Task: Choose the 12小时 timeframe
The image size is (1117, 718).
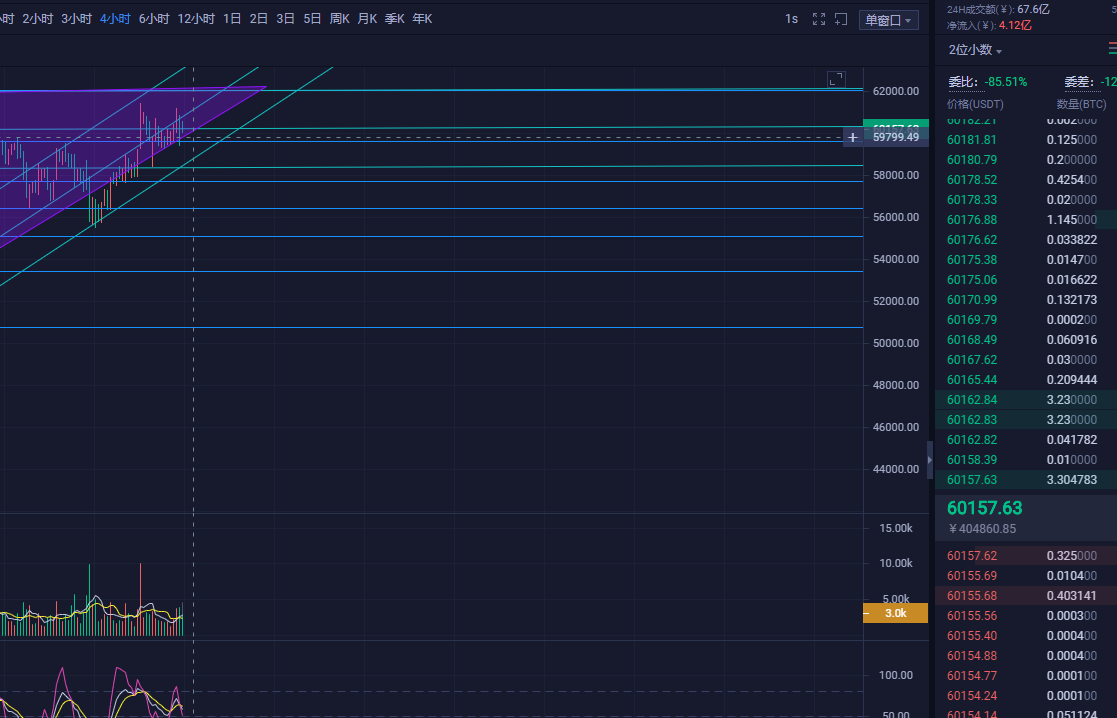Action: tap(196, 19)
